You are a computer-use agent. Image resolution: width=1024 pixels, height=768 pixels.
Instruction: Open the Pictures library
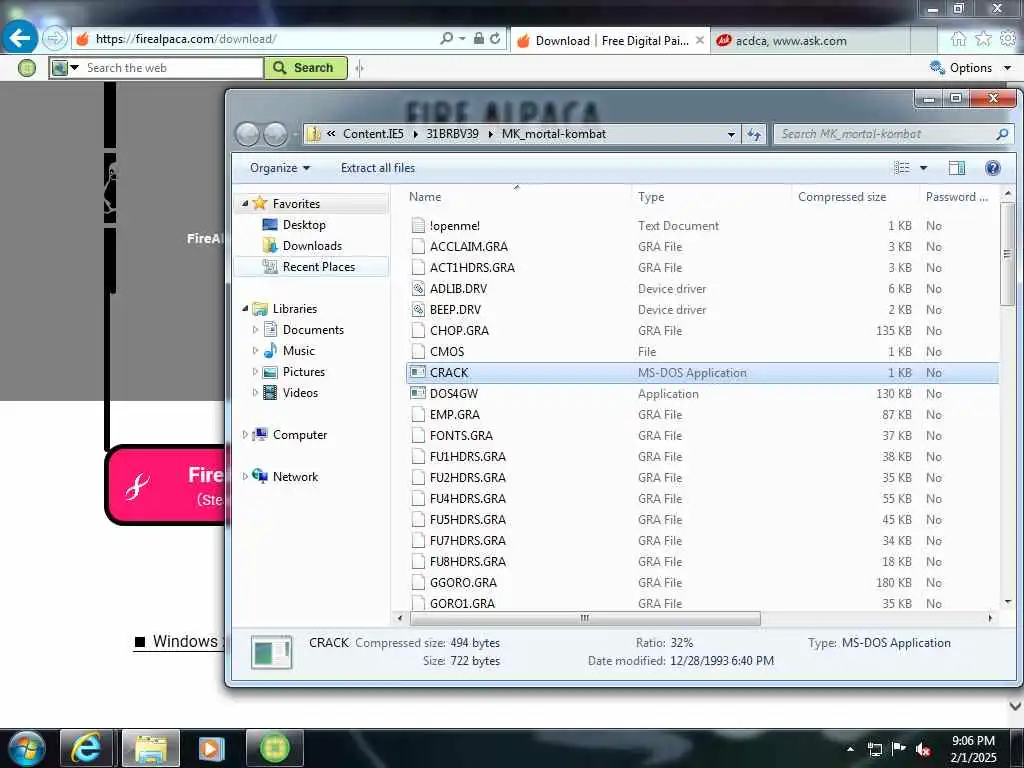click(304, 372)
